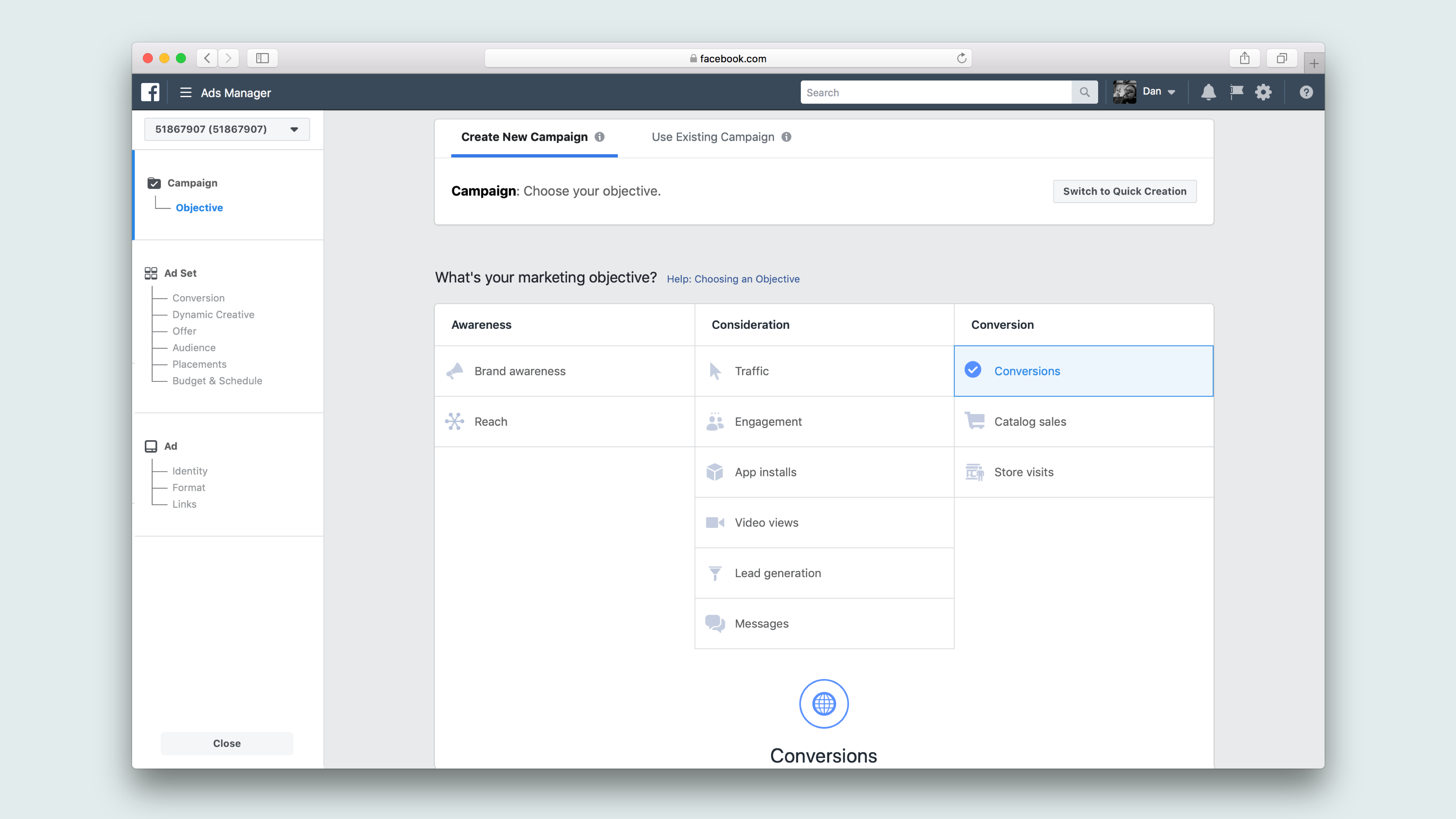Image resolution: width=1456 pixels, height=819 pixels.
Task: Click the Catalog sales cart icon
Action: pyautogui.click(x=974, y=420)
